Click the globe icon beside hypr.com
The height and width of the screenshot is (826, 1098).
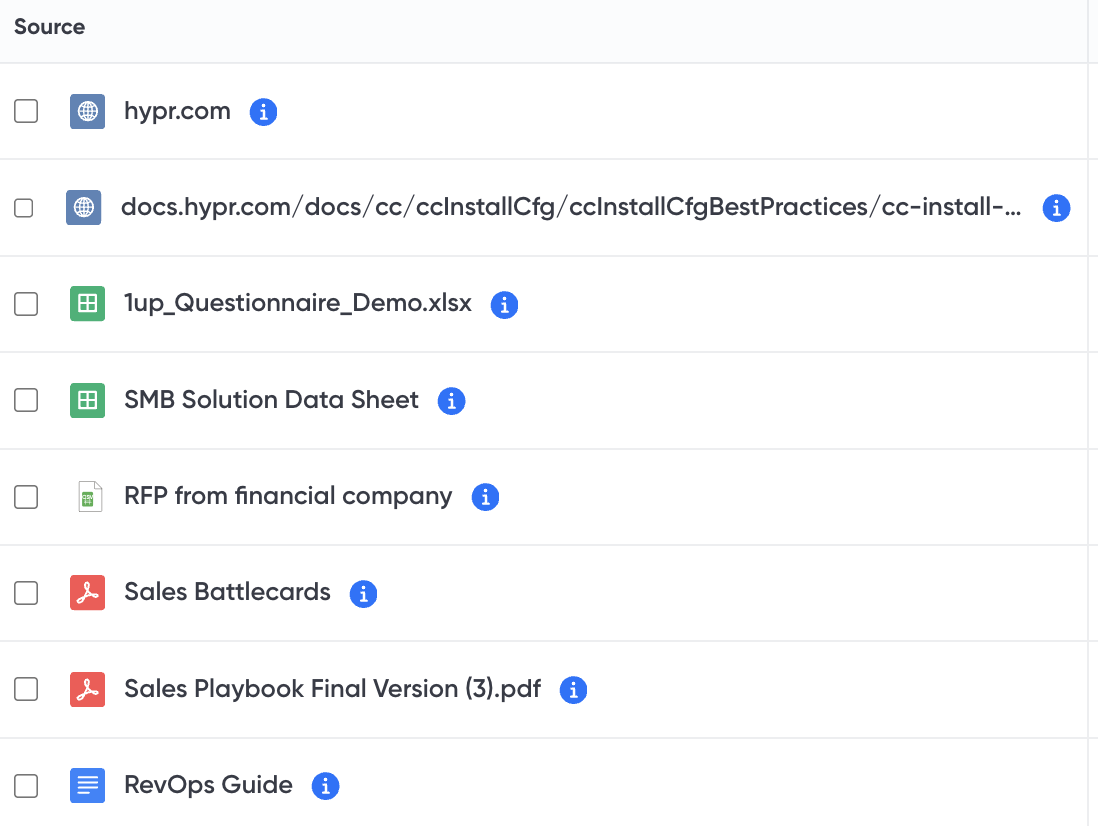(88, 111)
